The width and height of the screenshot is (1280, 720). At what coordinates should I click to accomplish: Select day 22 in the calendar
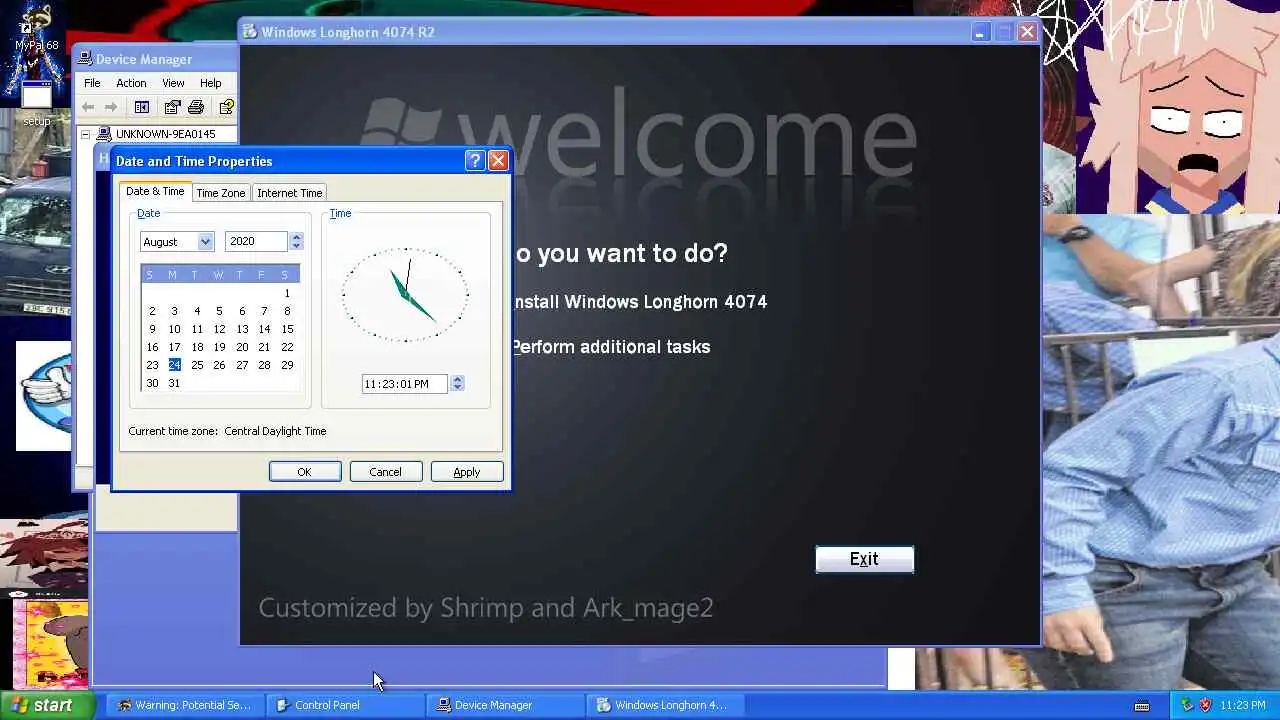287,347
